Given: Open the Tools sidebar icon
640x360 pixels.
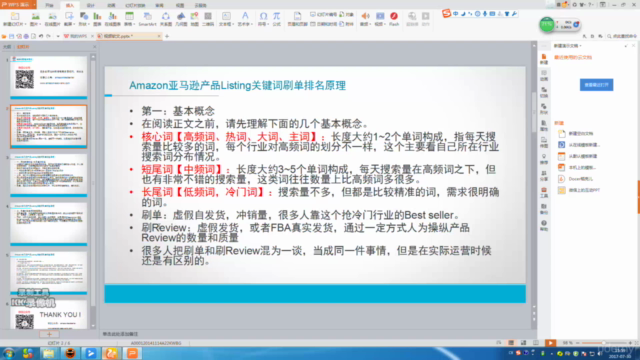Looking at the screenshot, I should (x=544, y=192).
